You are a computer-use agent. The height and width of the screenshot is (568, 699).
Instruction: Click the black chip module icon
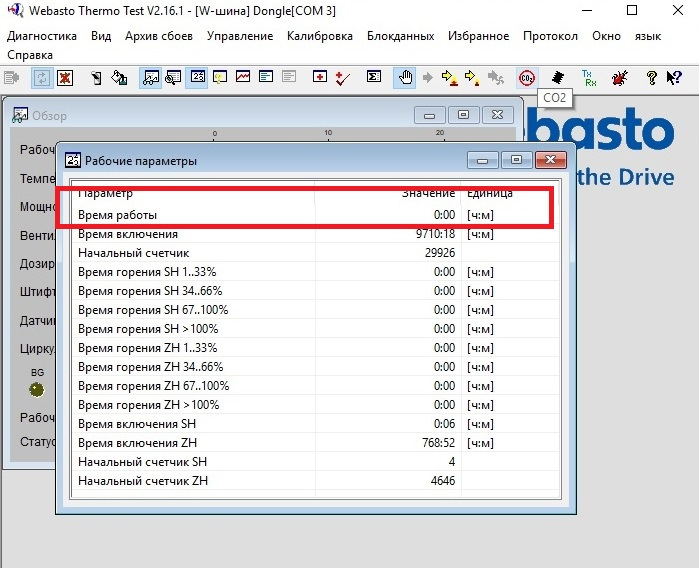[558, 77]
